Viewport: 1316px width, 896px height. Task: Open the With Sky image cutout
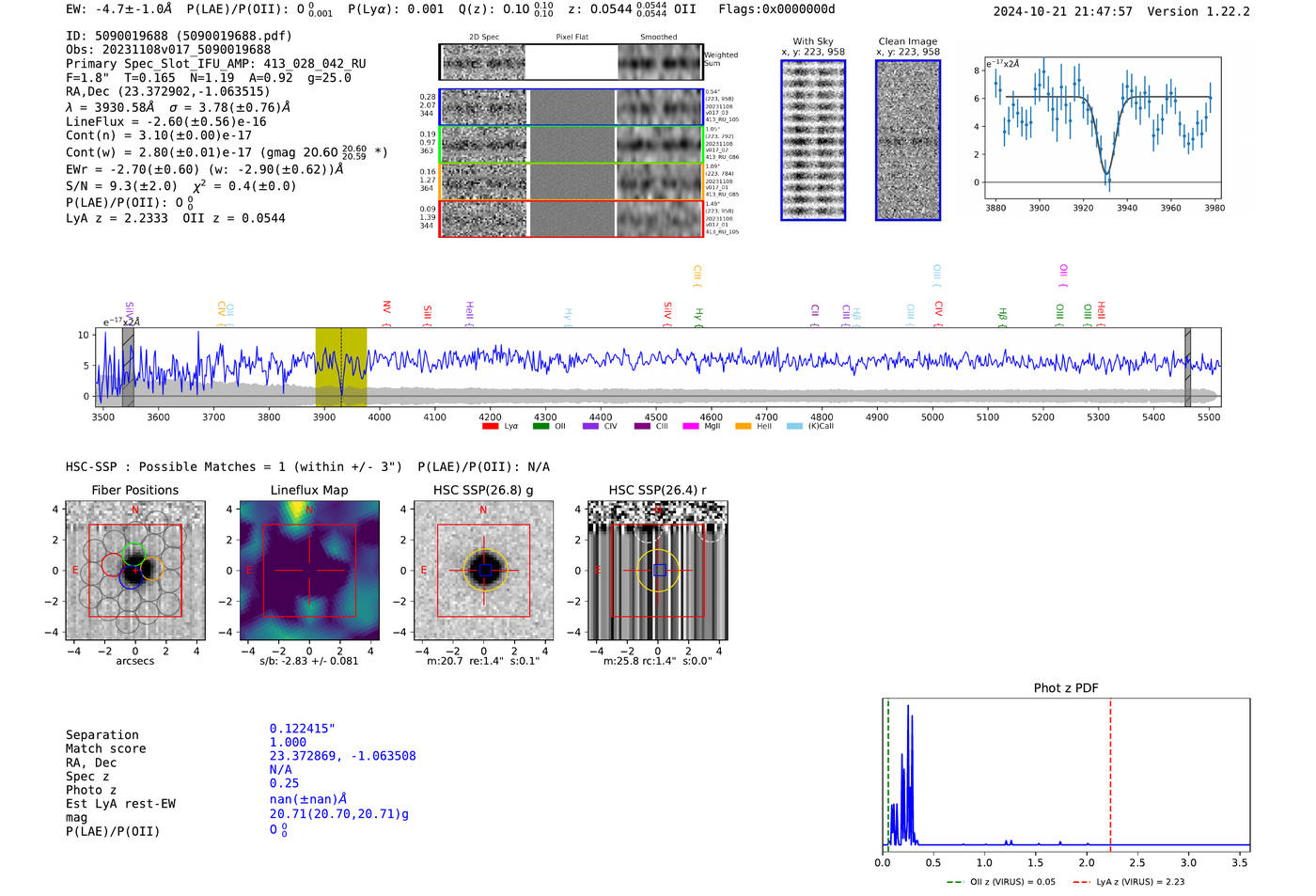tap(813, 140)
